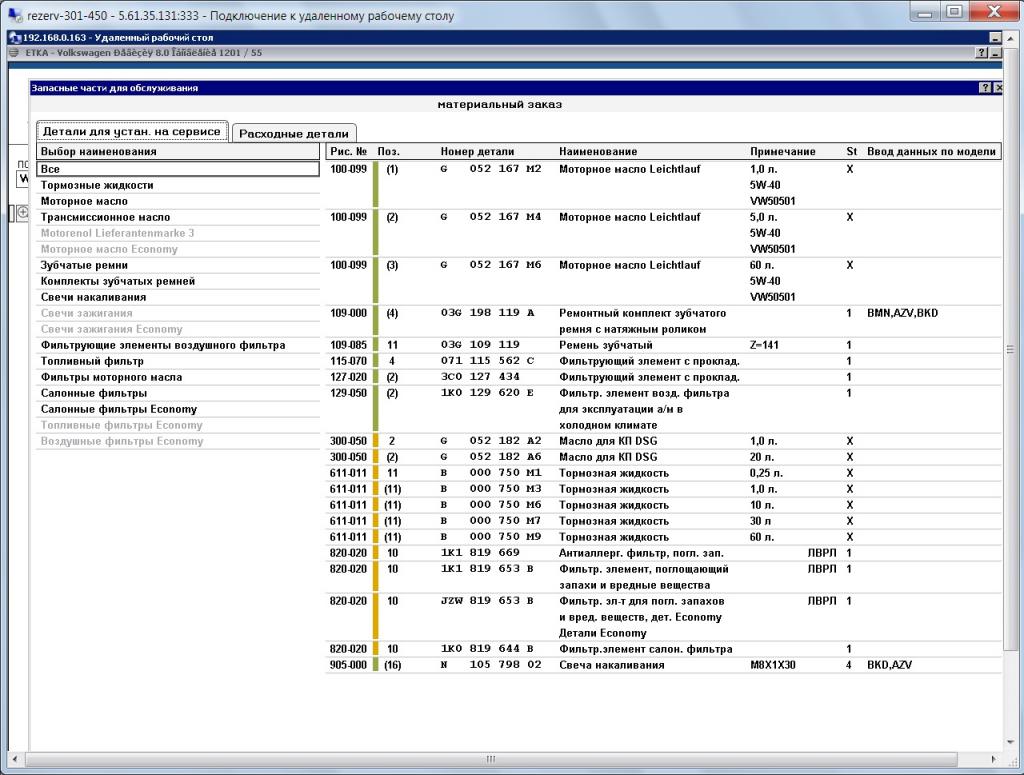Select 'Зубчатые ремни' category
The width and height of the screenshot is (1024, 775).
[x=178, y=265]
